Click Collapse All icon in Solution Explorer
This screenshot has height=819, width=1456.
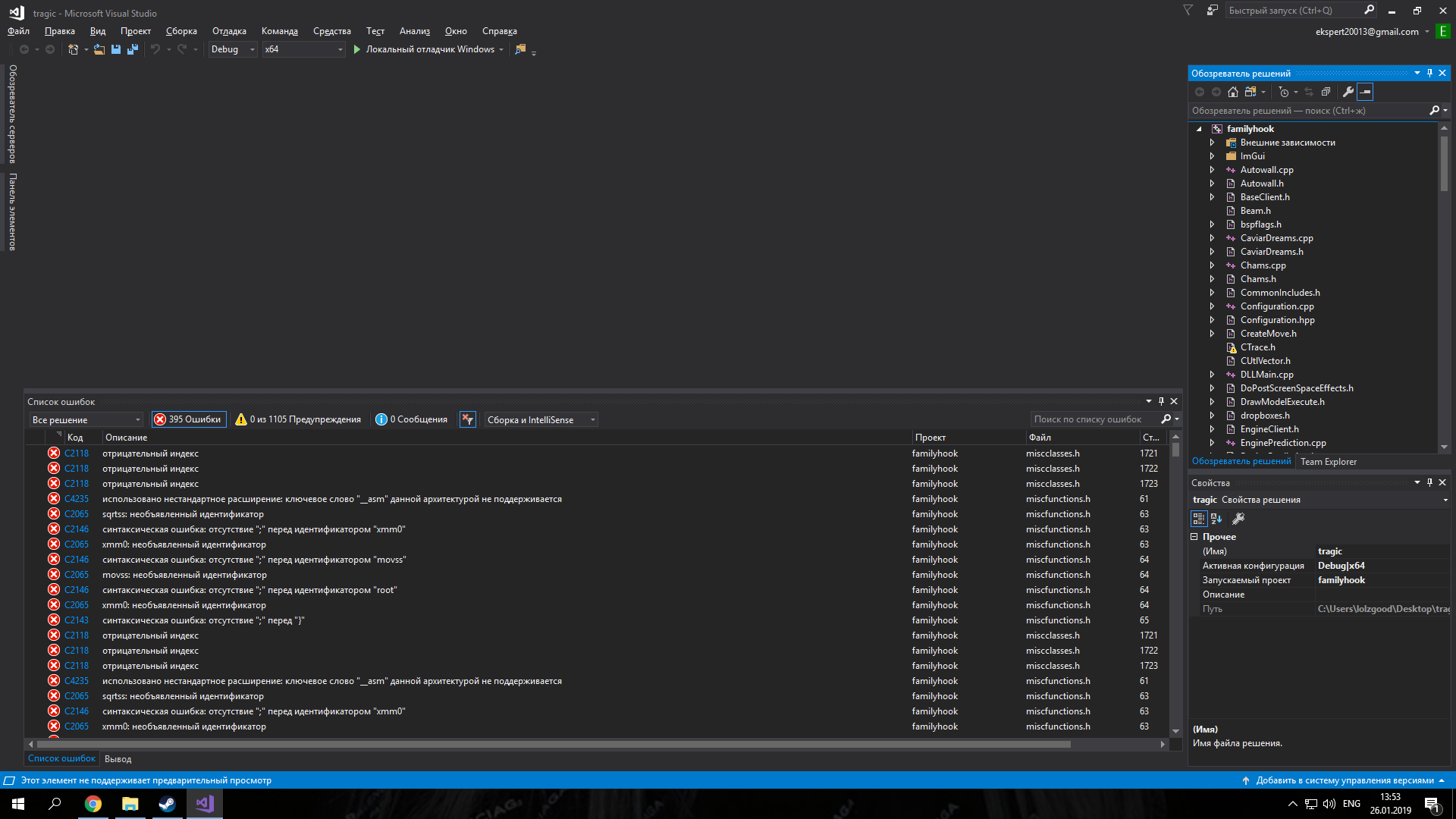coord(1326,92)
